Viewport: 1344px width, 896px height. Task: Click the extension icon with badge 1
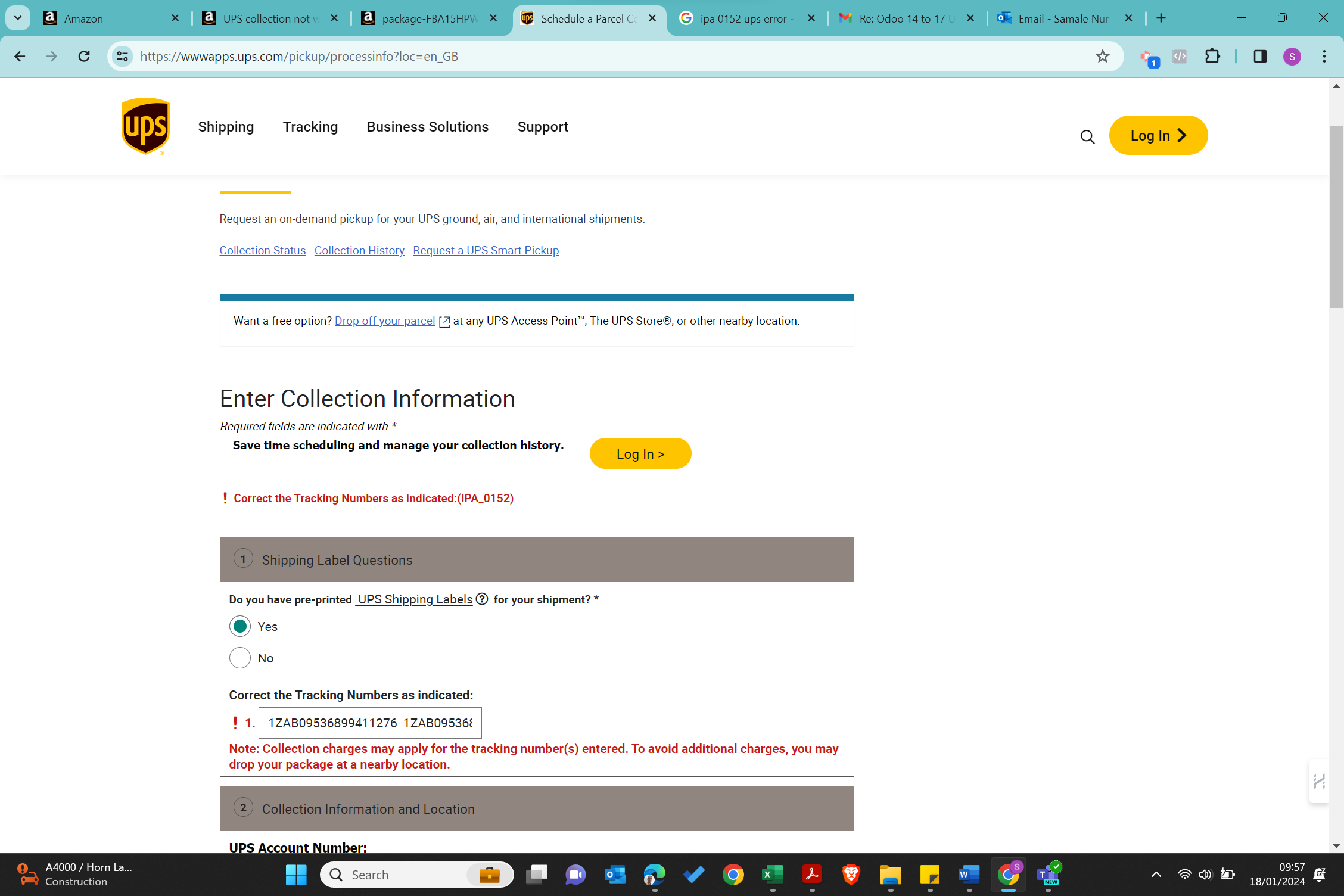(1149, 58)
